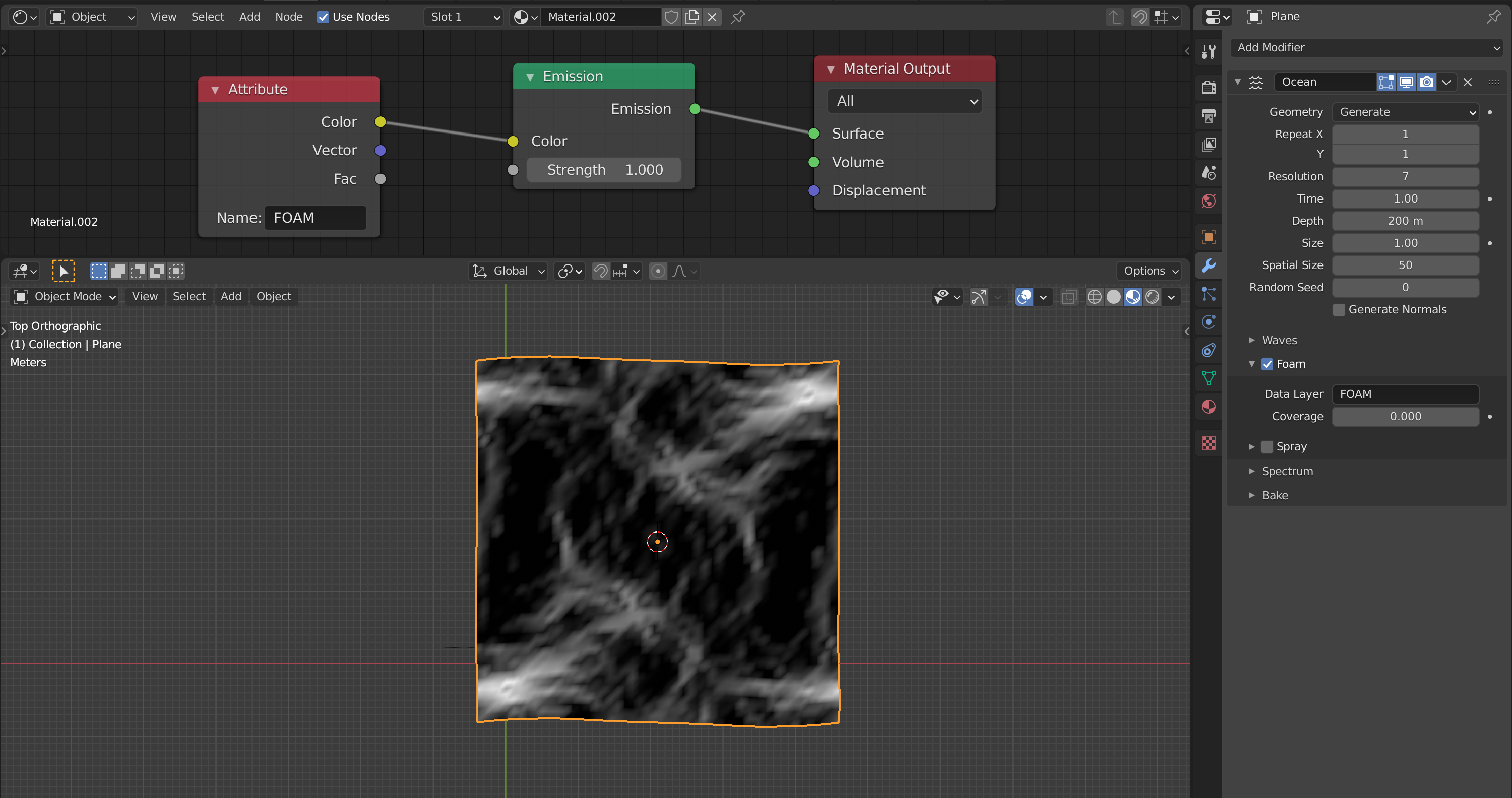Click the Options button in the viewport header

(x=1148, y=271)
